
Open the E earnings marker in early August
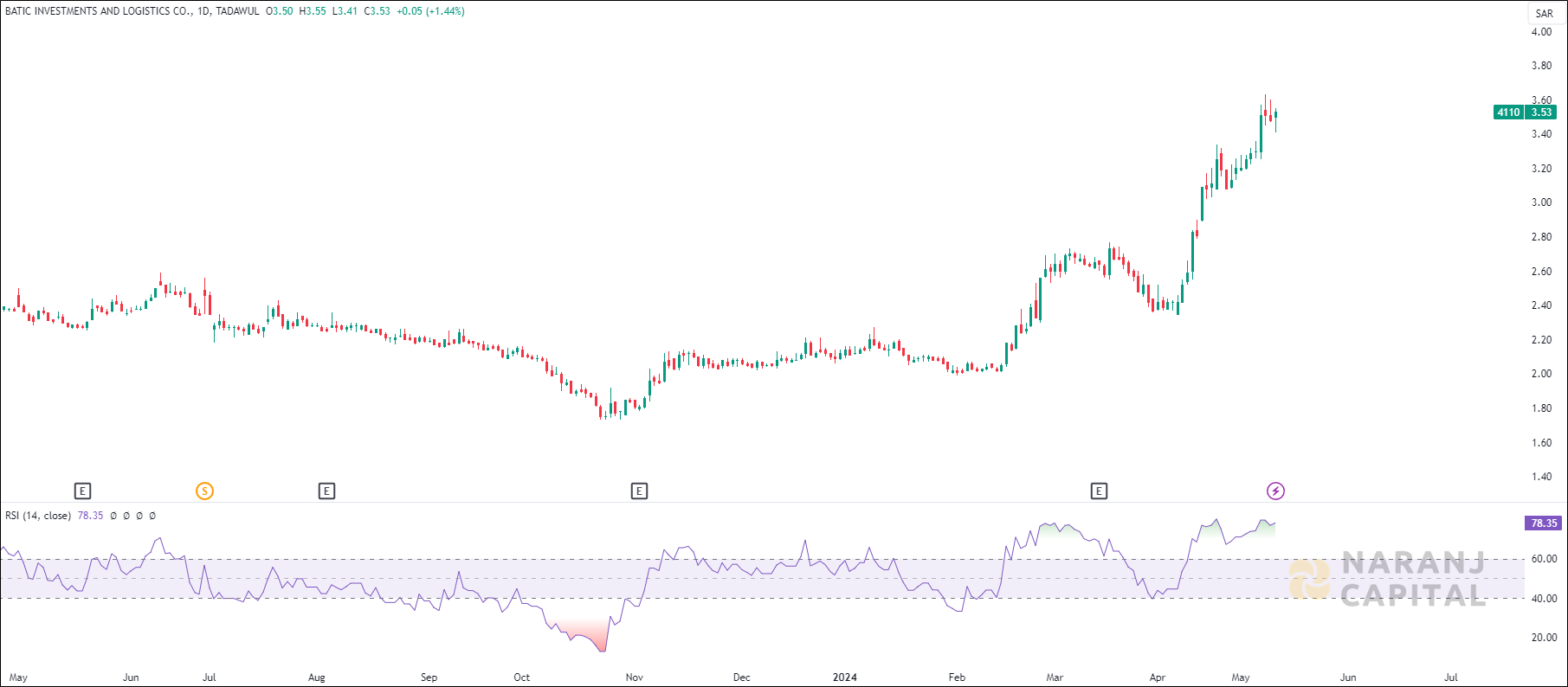(x=326, y=491)
